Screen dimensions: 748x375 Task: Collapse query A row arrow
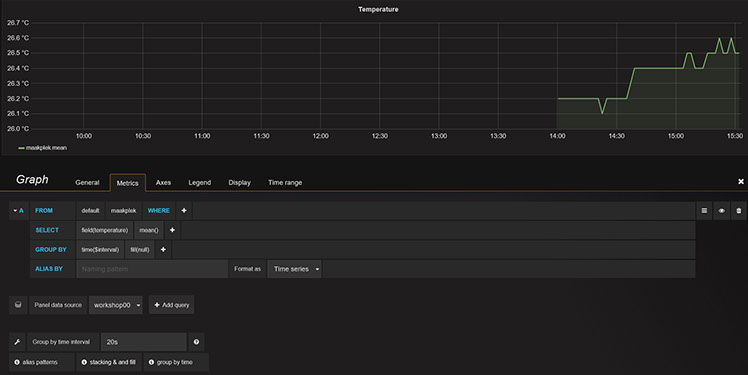coord(15,210)
